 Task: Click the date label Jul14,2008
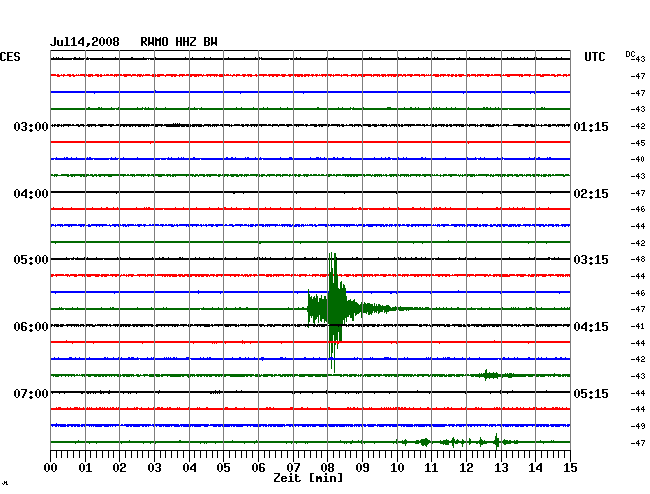click(x=85, y=42)
